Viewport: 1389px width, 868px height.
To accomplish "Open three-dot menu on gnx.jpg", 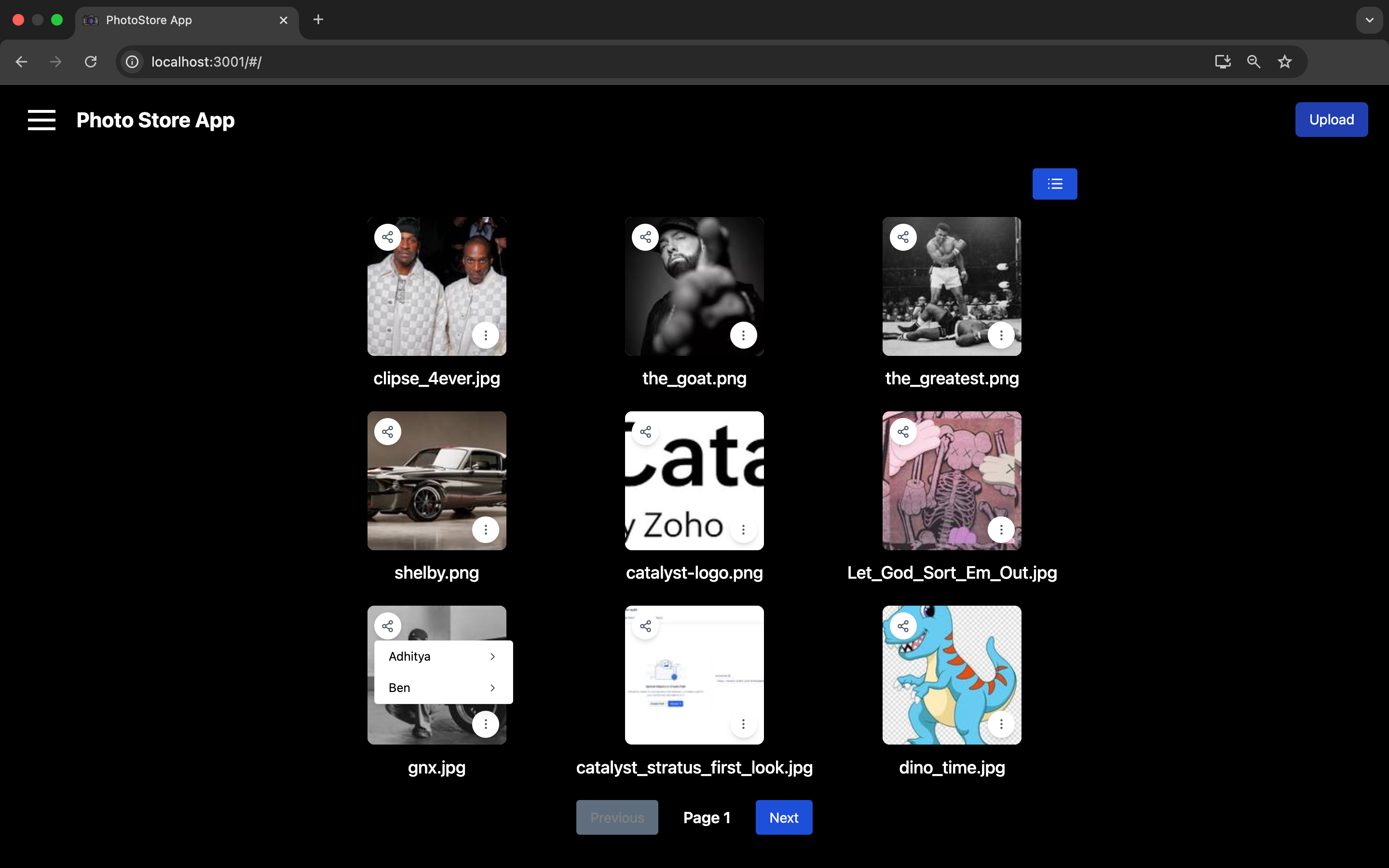I will pos(486,724).
